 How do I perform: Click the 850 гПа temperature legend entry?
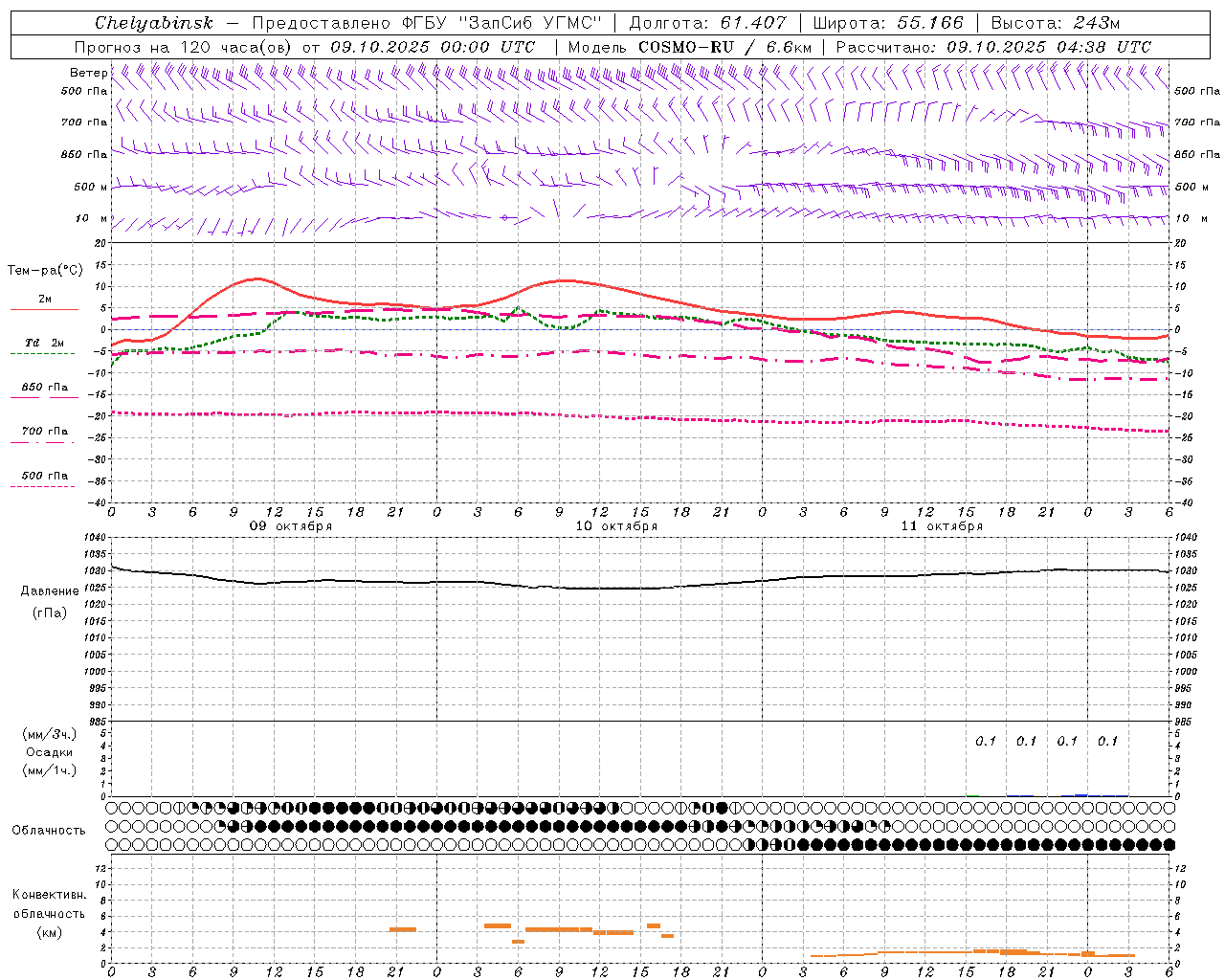click(45, 388)
